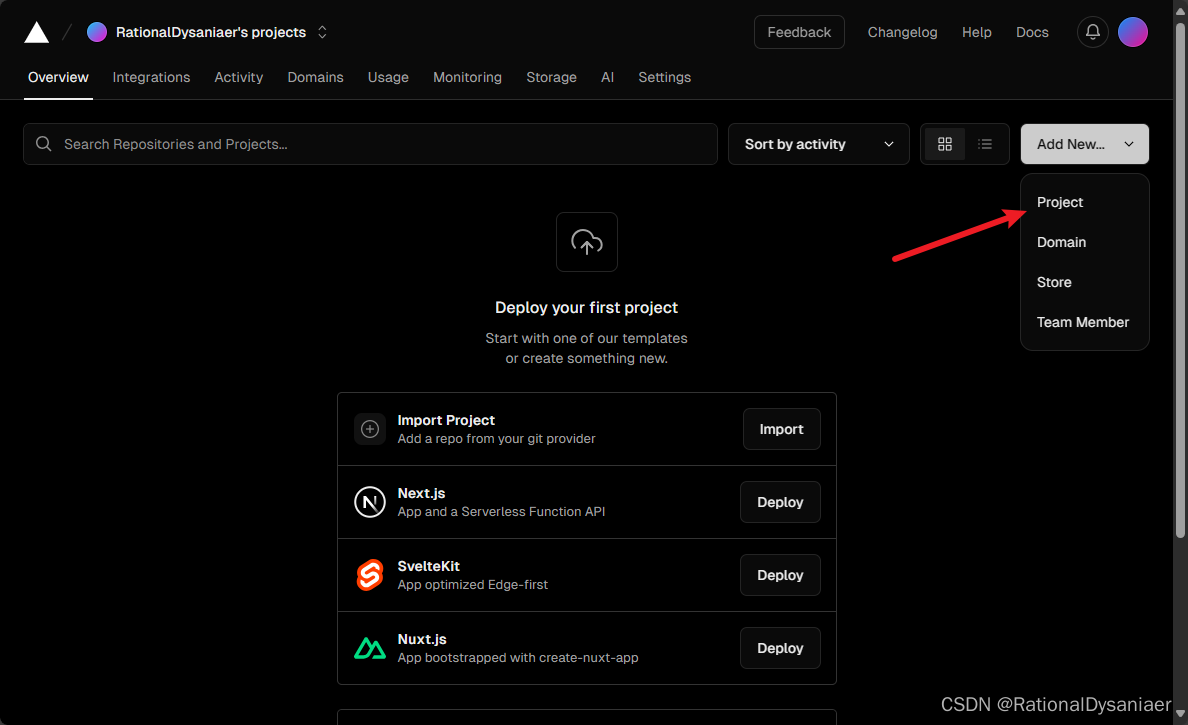Open the notifications bell
The image size is (1188, 725).
pyautogui.click(x=1093, y=32)
